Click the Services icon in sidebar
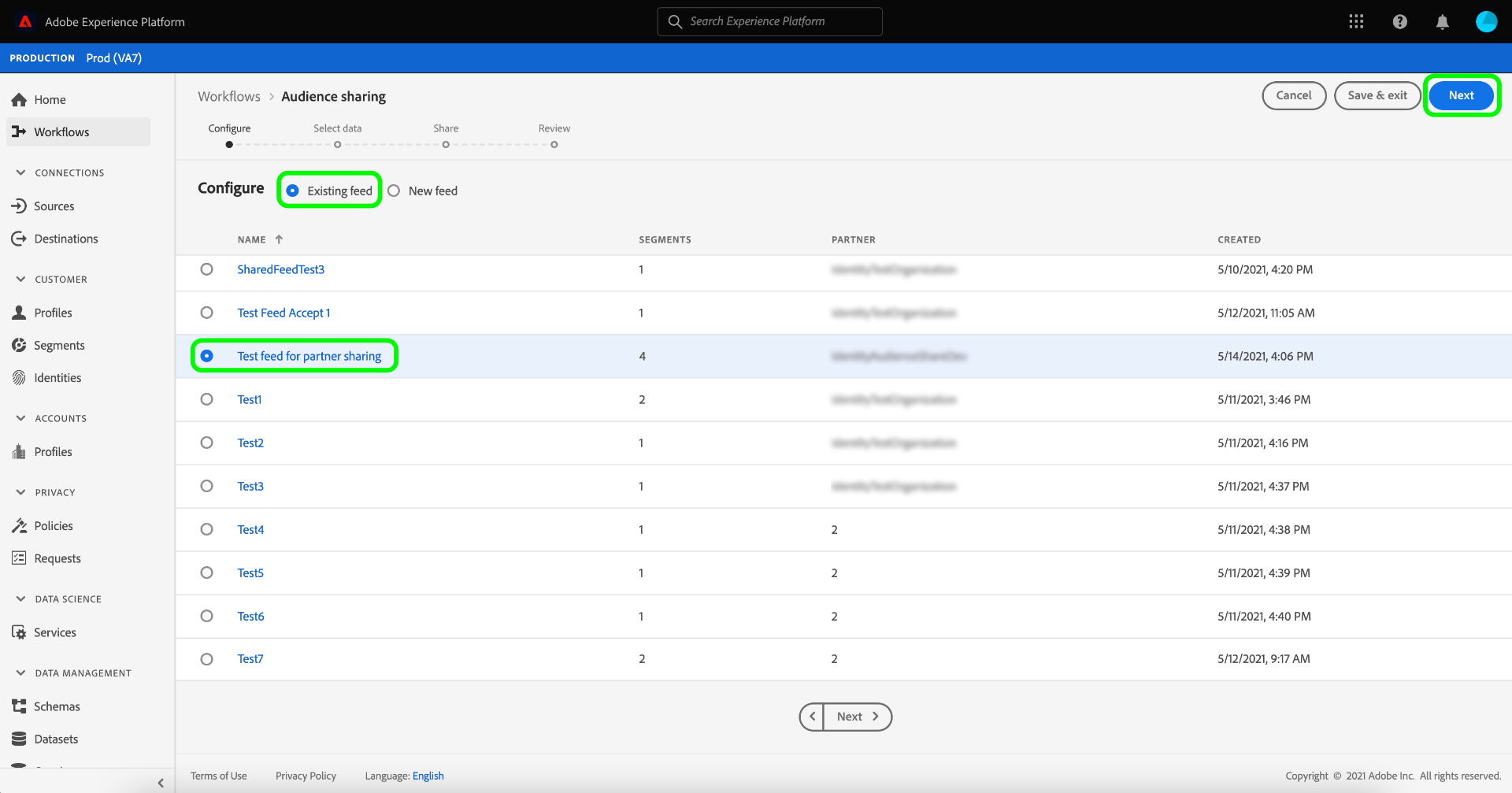Viewport: 1512px width, 793px height. click(19, 632)
